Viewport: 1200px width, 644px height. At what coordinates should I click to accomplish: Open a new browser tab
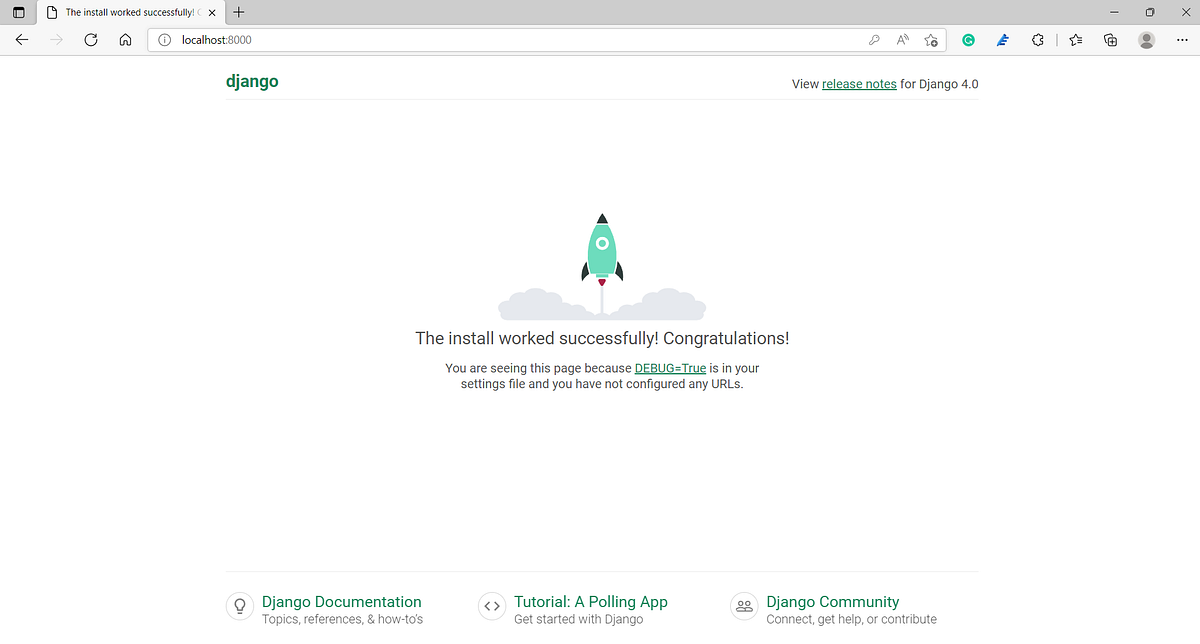(237, 12)
